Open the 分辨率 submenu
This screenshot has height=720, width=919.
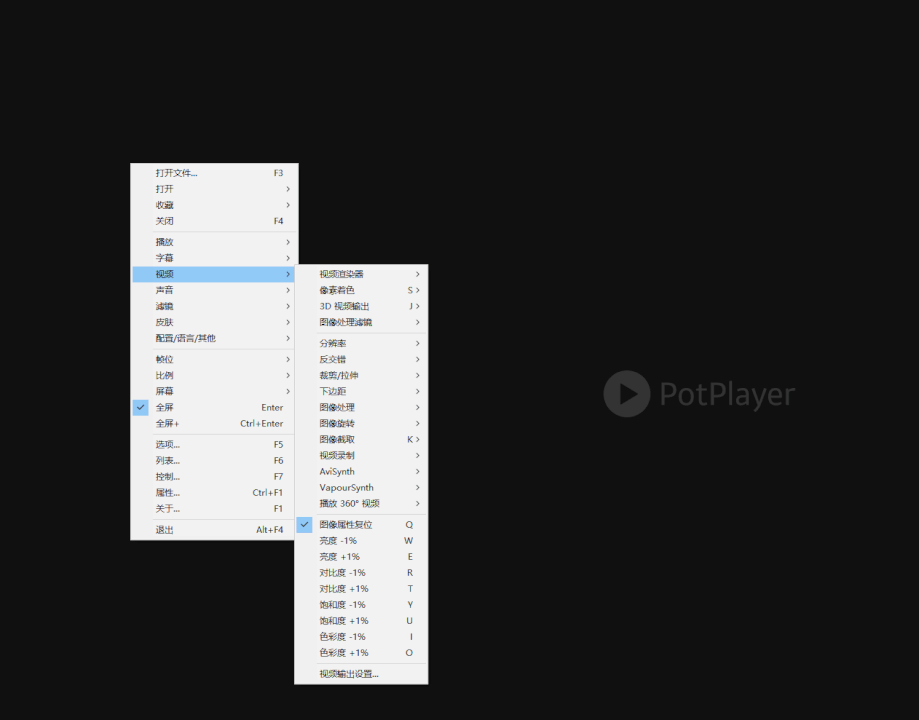coord(361,344)
